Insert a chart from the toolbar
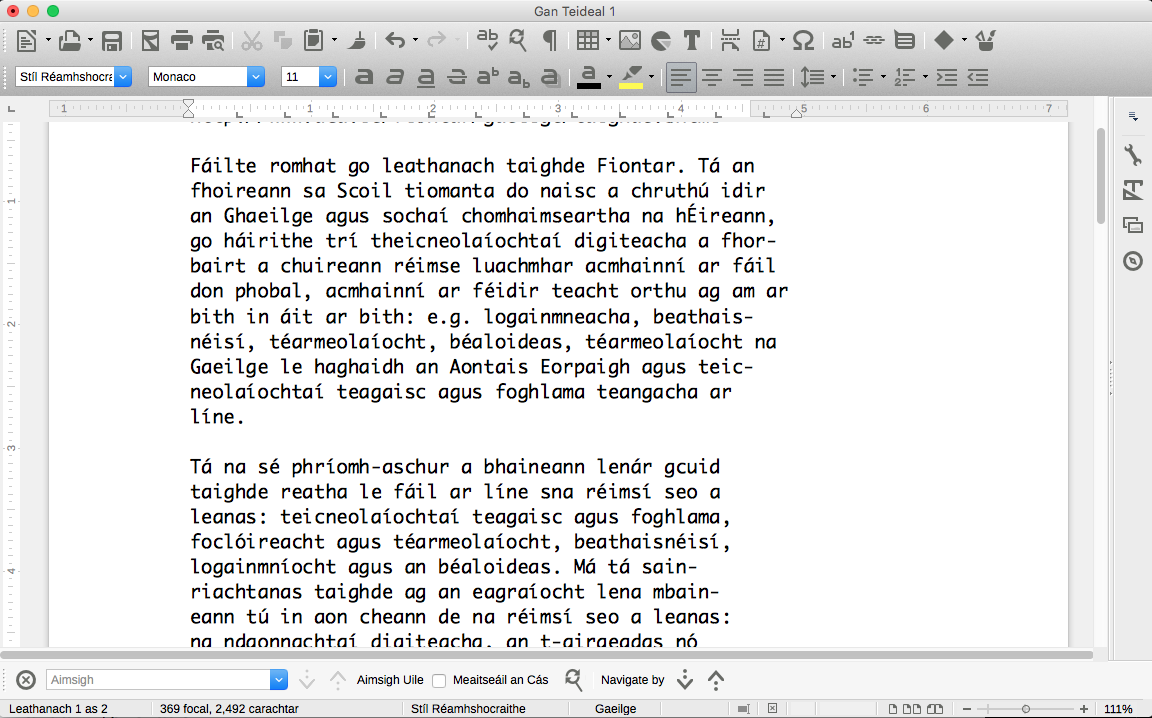The width and height of the screenshot is (1152, 718). (660, 41)
